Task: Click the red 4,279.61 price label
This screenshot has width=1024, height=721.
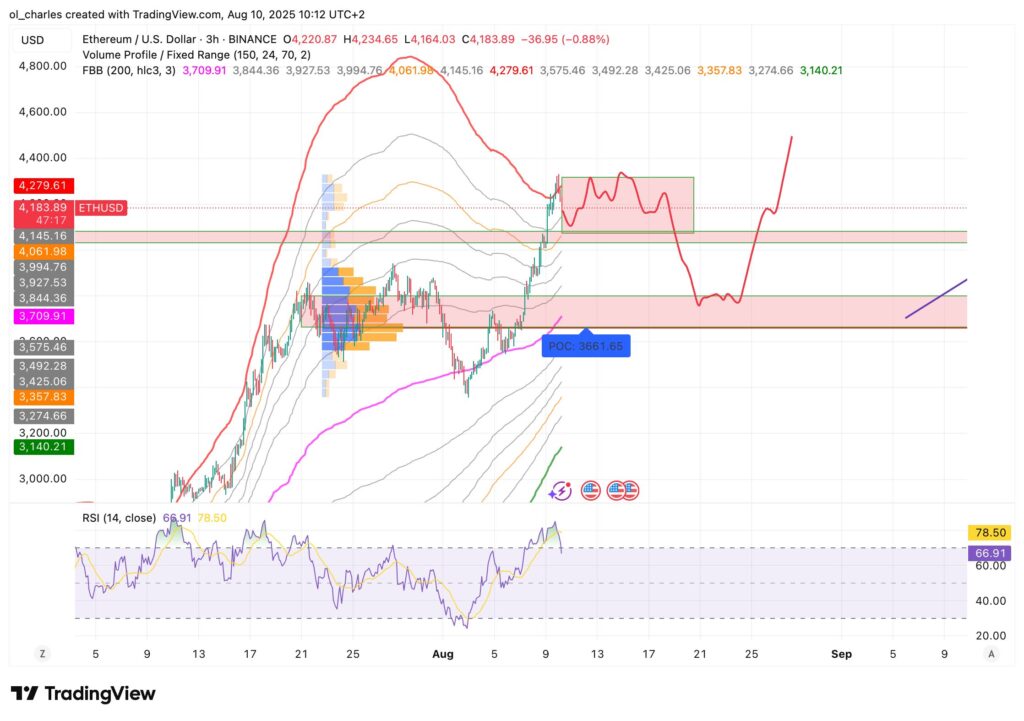Action: 41,186
